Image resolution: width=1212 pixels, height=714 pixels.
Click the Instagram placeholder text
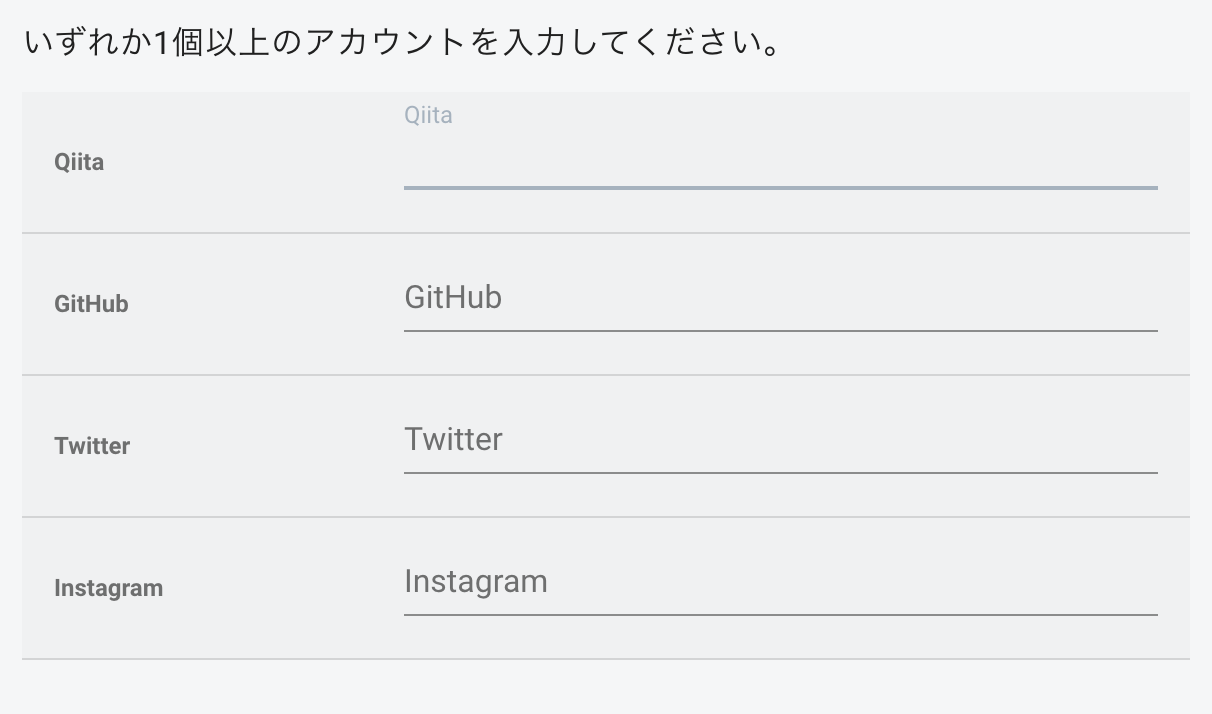[476, 581]
